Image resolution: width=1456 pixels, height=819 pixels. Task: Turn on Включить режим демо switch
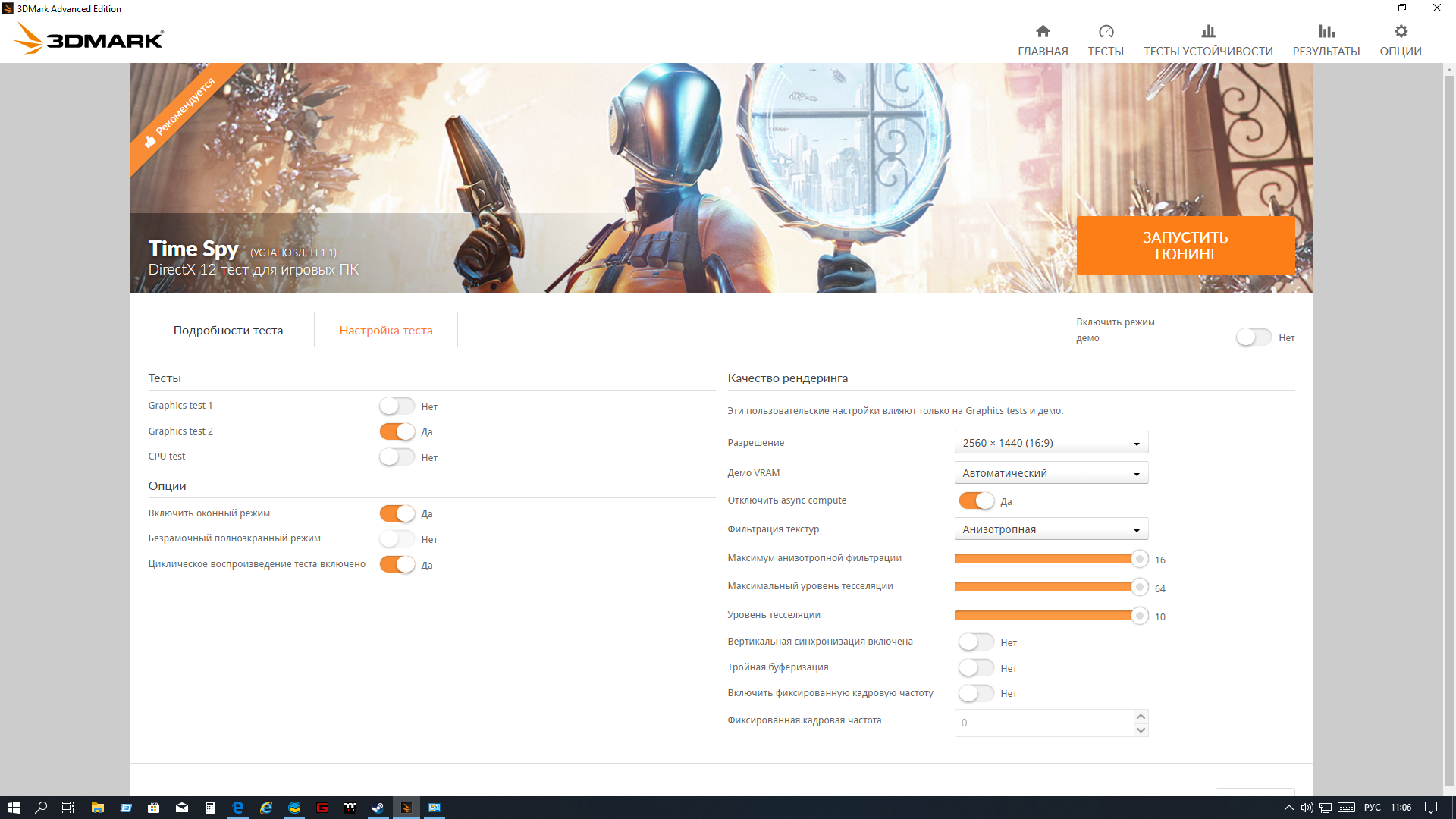pyautogui.click(x=1254, y=337)
